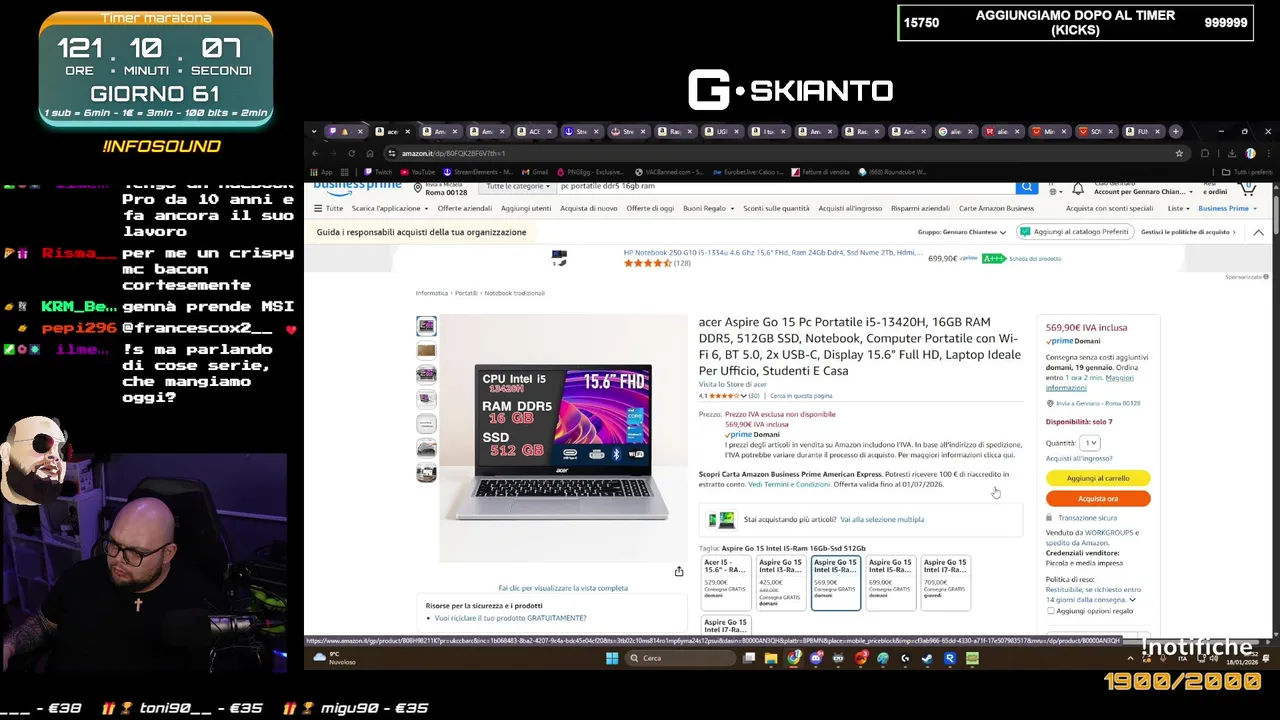Tick the Aggiungi opzioni regalo checkbox
The width and height of the screenshot is (1280, 720).
[1050, 611]
